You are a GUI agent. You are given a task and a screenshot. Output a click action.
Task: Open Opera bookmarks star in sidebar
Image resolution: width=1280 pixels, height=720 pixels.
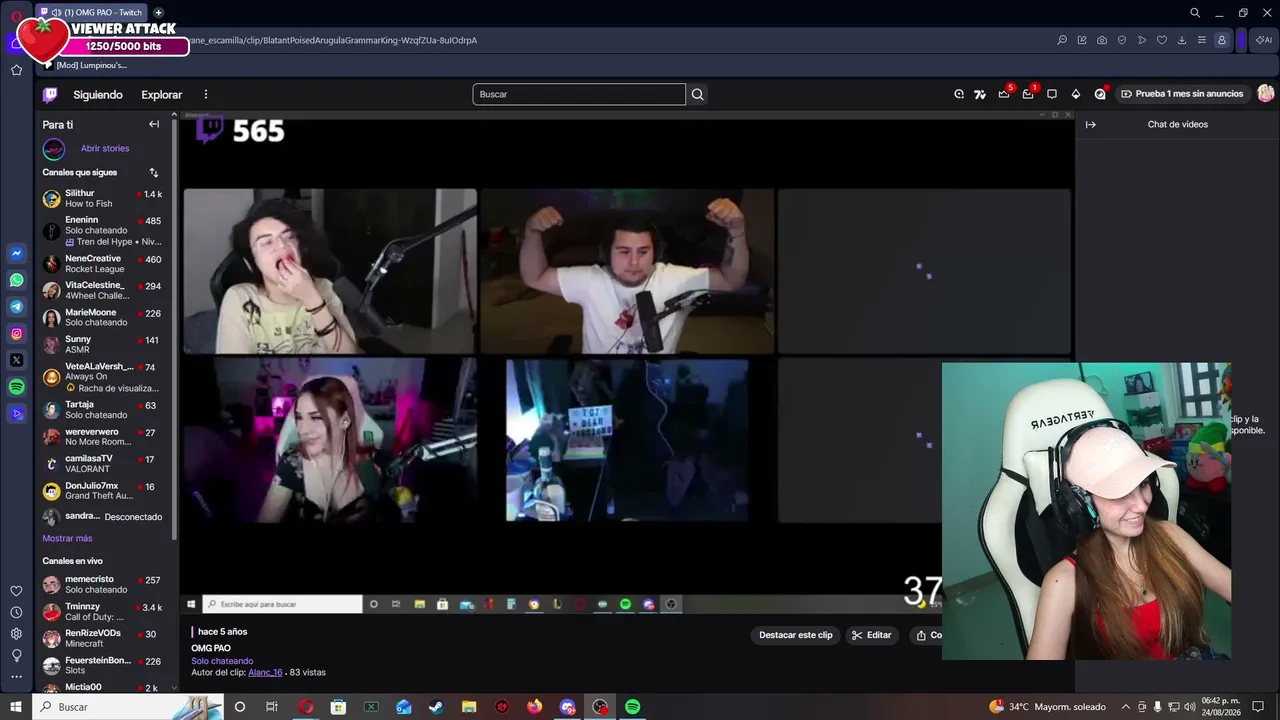16,70
